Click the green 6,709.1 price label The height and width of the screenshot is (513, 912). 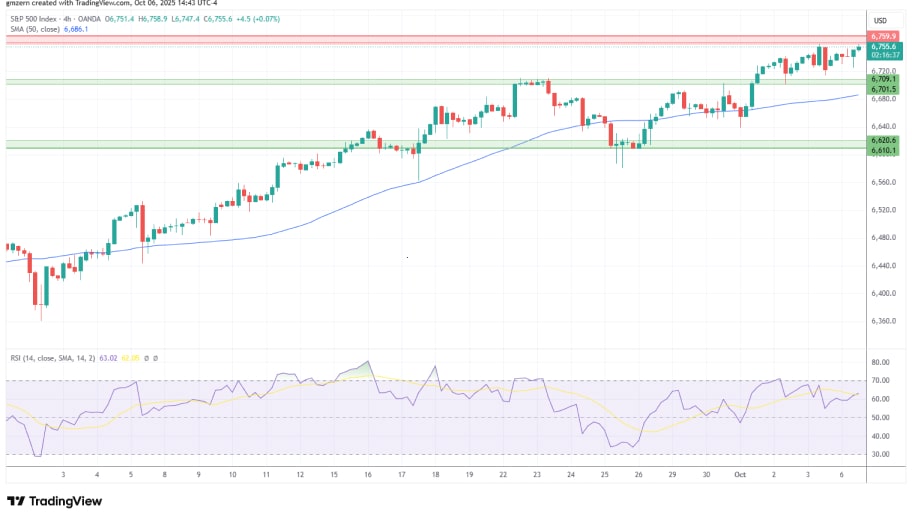(883, 79)
